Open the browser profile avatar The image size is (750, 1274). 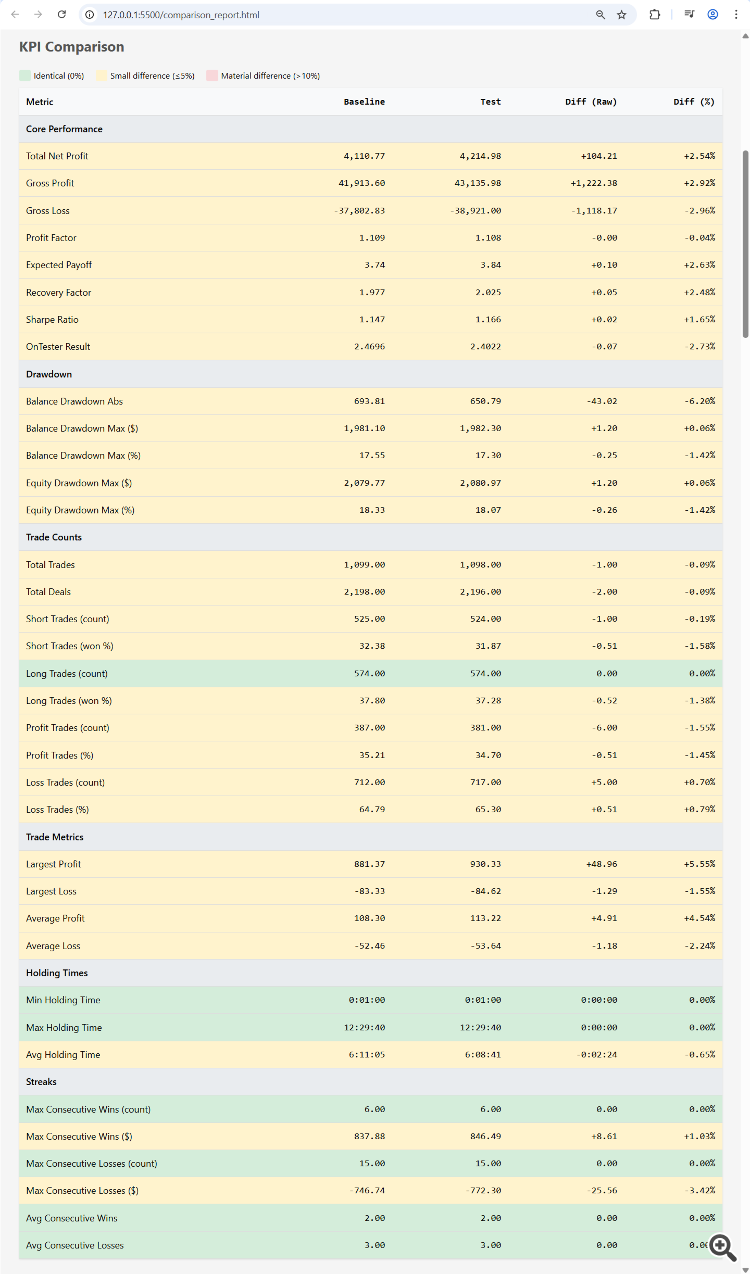(x=713, y=15)
